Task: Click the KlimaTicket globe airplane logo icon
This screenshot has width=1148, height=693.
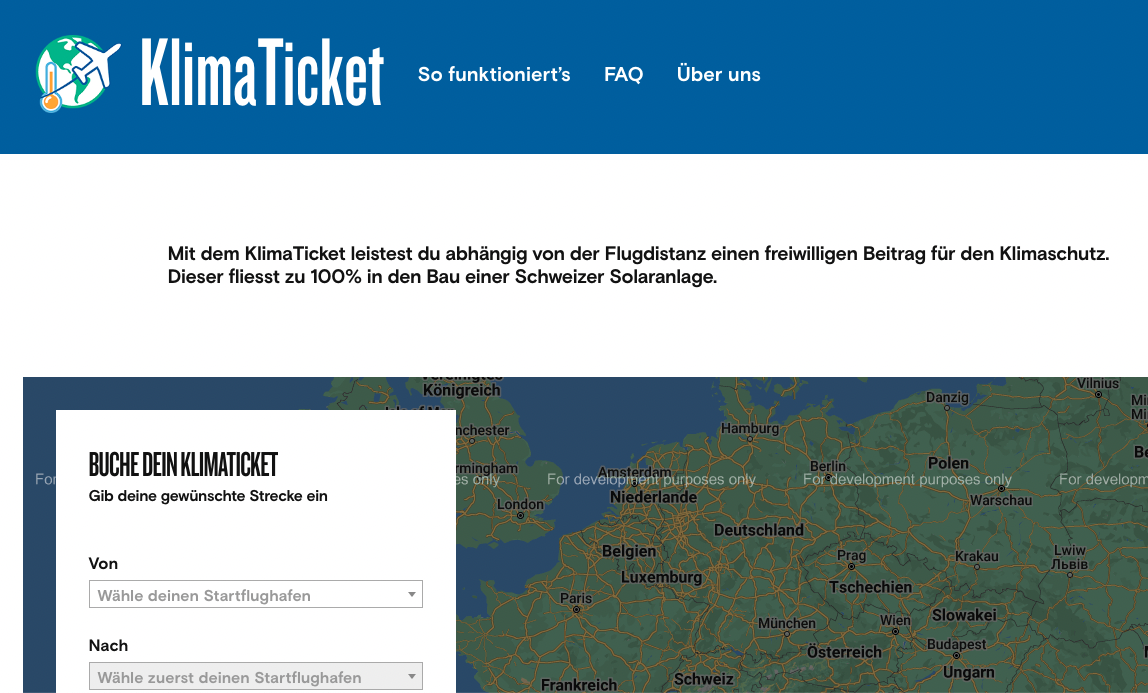Action: pyautogui.click(x=77, y=74)
